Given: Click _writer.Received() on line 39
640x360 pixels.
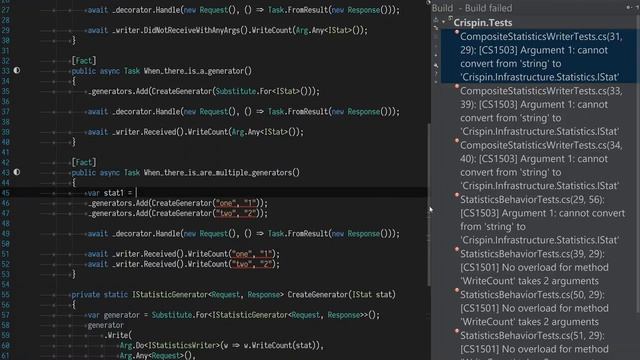Looking at the screenshot, I should click(148, 132).
